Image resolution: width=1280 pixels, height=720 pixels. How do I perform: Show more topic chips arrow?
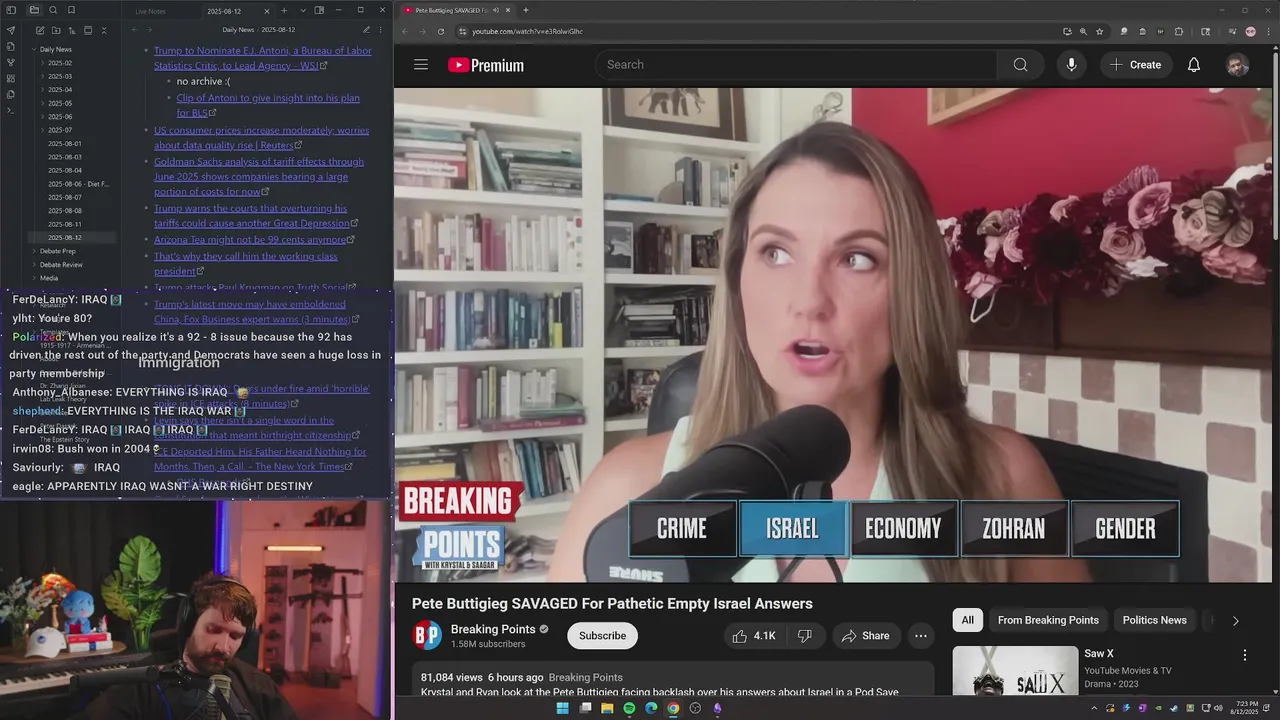coord(1235,621)
